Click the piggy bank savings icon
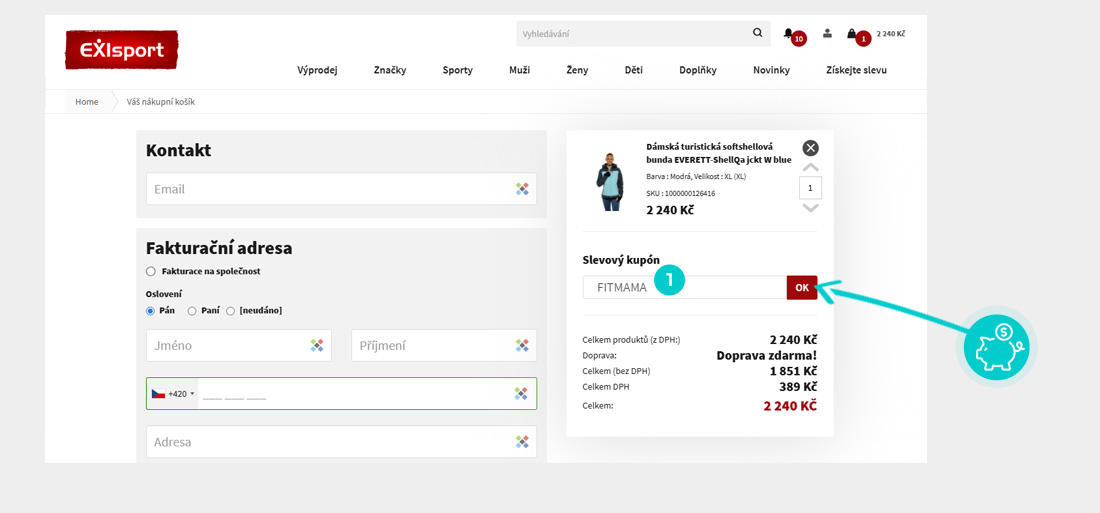 [996, 347]
